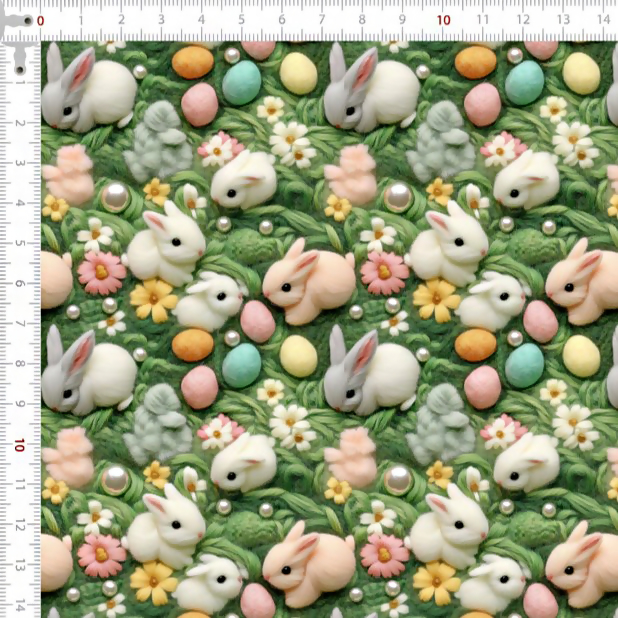The width and height of the screenshot is (618, 618).
Task: Click the upper peach bunny at the right edge
Action: 584,281
